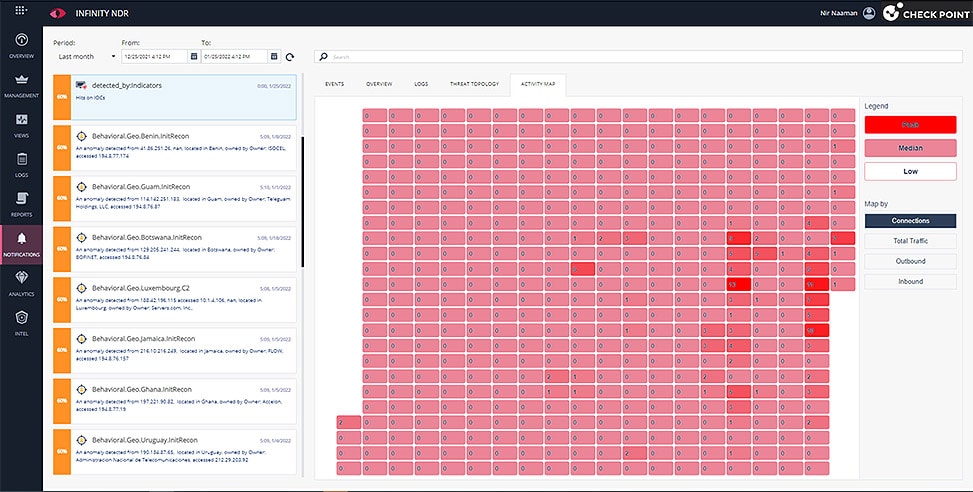The width and height of the screenshot is (973, 492).
Task: Switch to the Events tab
Action: click(x=334, y=84)
